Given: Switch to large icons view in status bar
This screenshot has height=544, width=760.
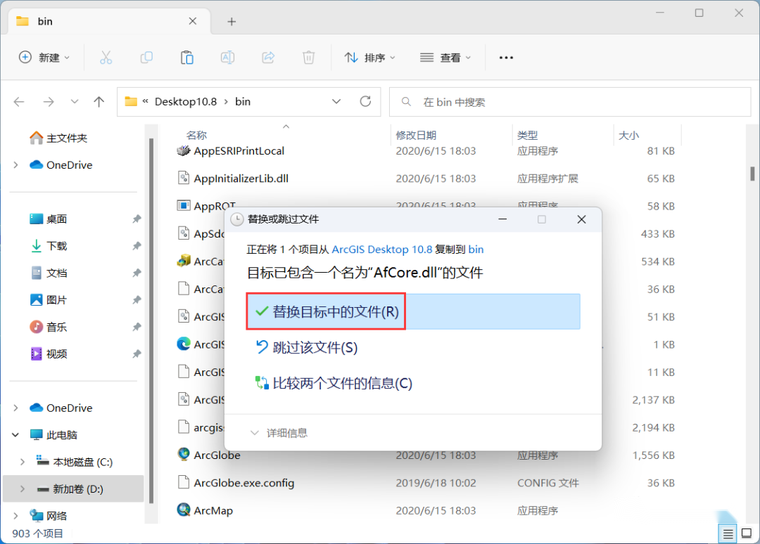Looking at the screenshot, I should (x=746, y=534).
